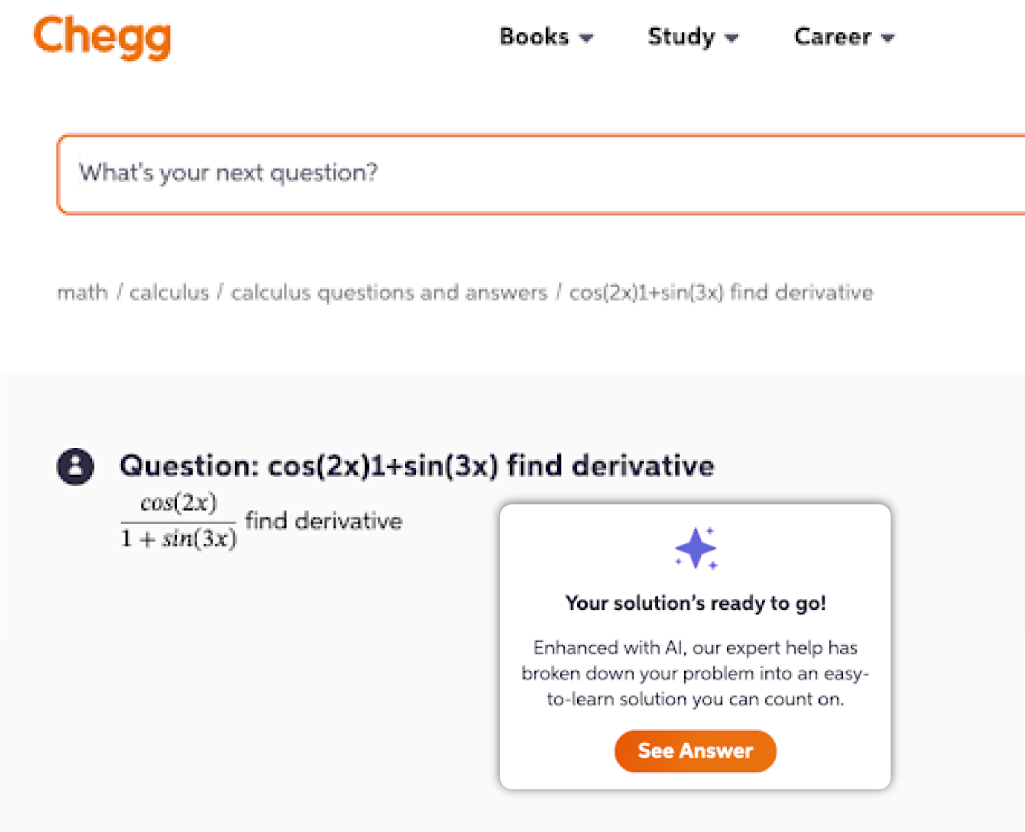The image size is (1025, 832).
Task: Click the "Enhanced with AI" description text
Action: tap(695, 673)
